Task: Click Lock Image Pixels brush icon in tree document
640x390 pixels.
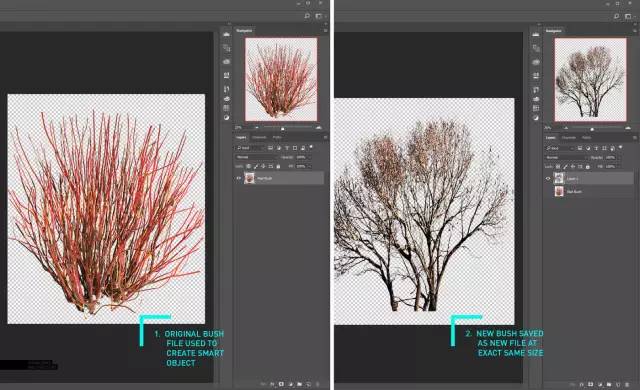Action: tap(565, 166)
